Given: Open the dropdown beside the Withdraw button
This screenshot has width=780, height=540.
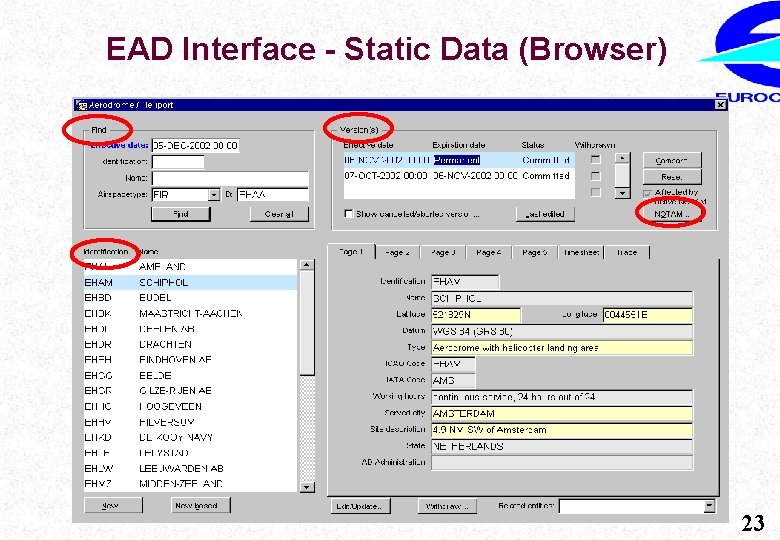Looking at the screenshot, I should tap(709, 506).
